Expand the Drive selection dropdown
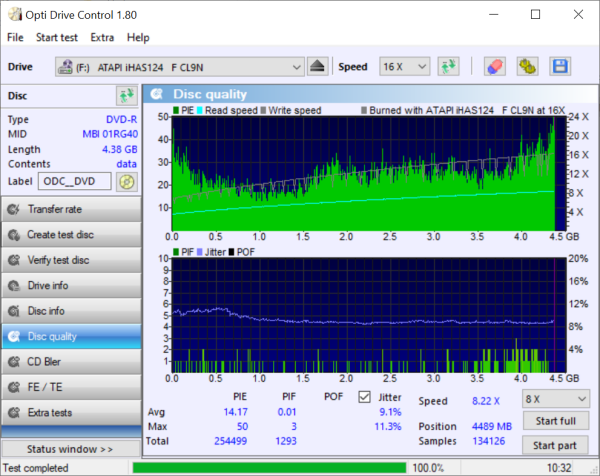Screen dimensions: 600x476 [295, 67]
